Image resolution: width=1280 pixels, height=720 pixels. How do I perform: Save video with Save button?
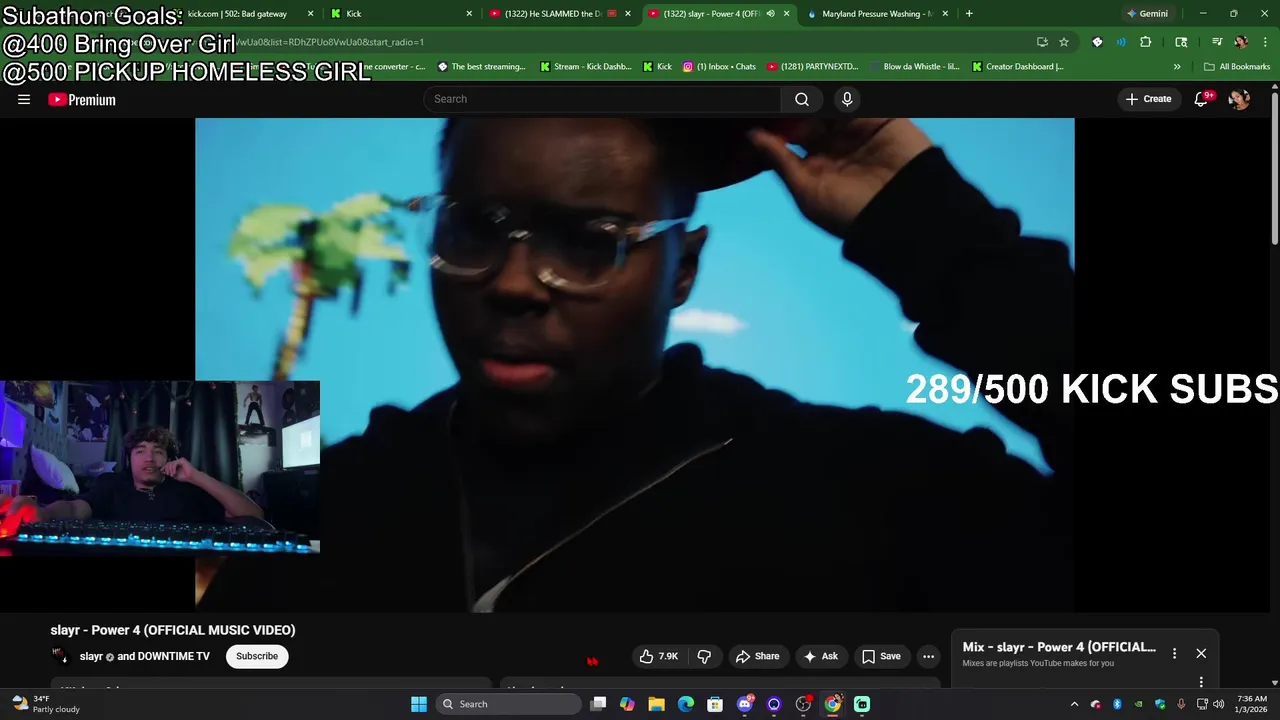click(x=881, y=656)
